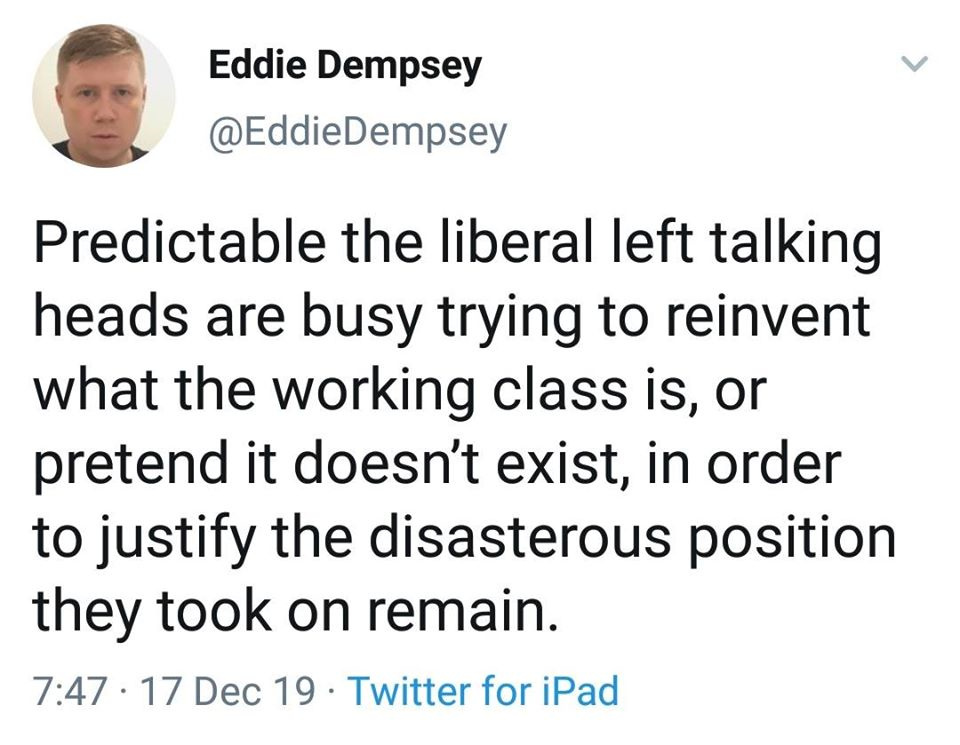Click the word Predictable in the tweet
960x745 pixels.
179,242
